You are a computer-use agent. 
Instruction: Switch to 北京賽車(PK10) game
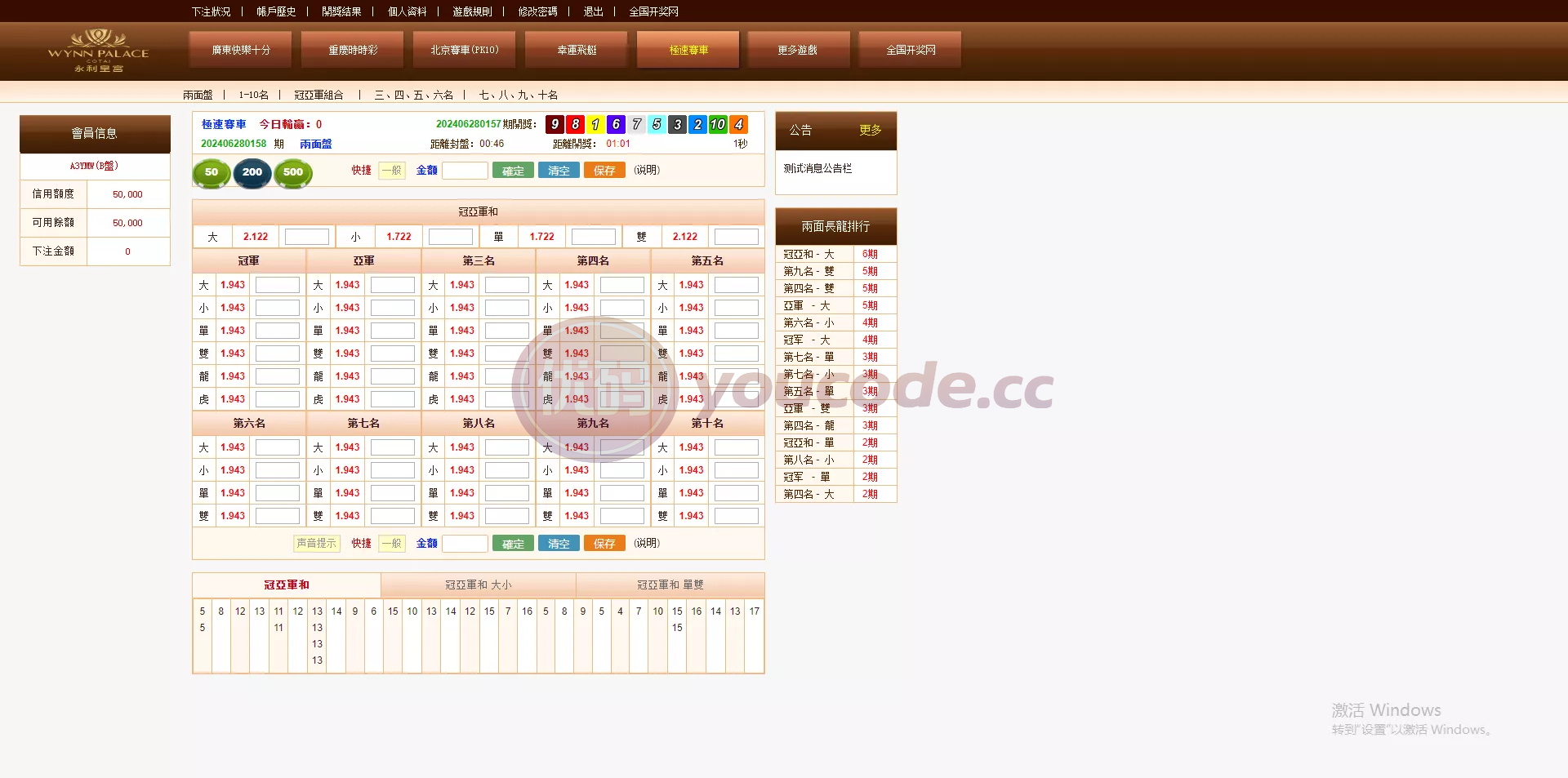(465, 50)
